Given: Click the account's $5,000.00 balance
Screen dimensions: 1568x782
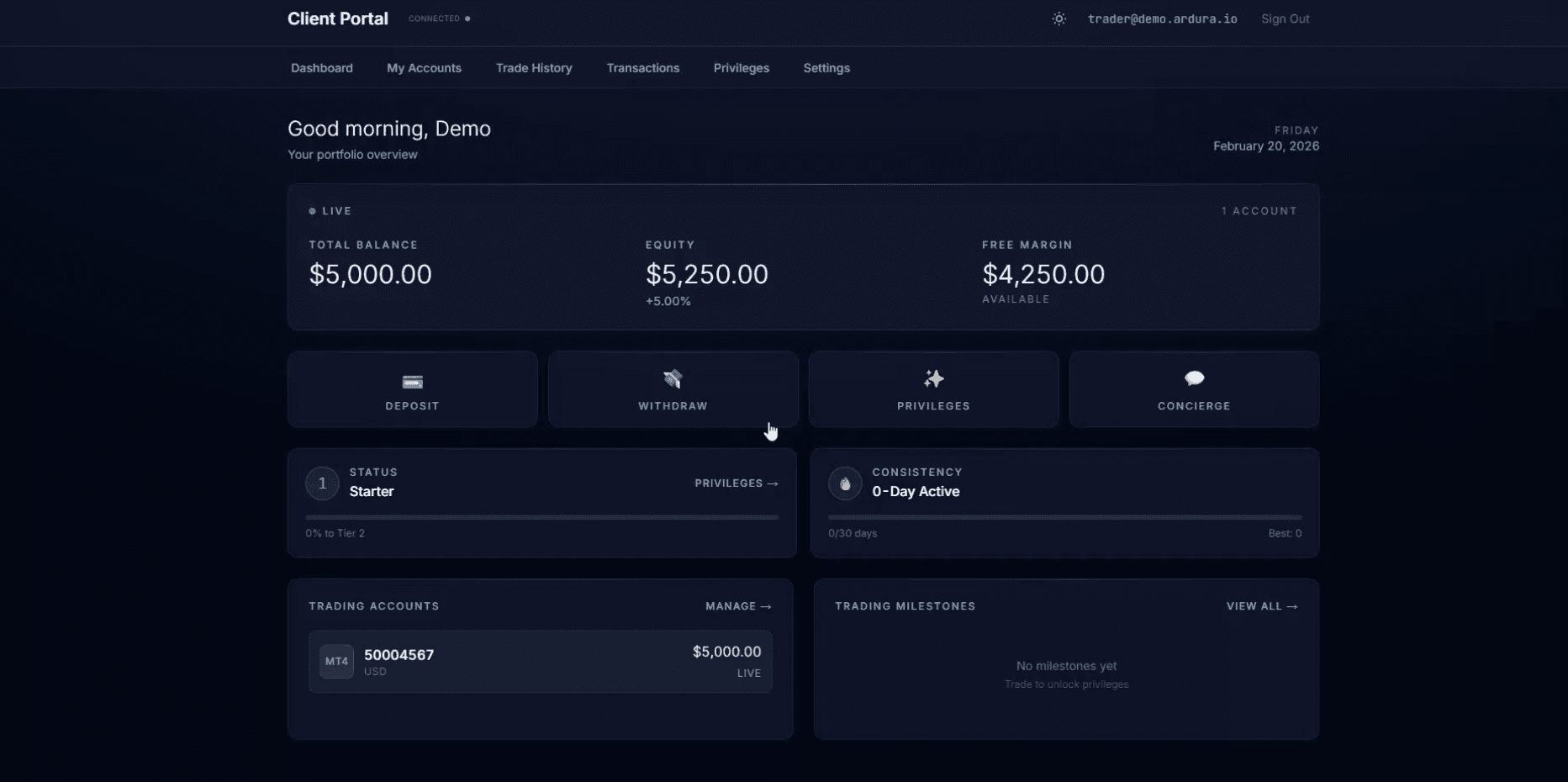Looking at the screenshot, I should [x=727, y=652].
